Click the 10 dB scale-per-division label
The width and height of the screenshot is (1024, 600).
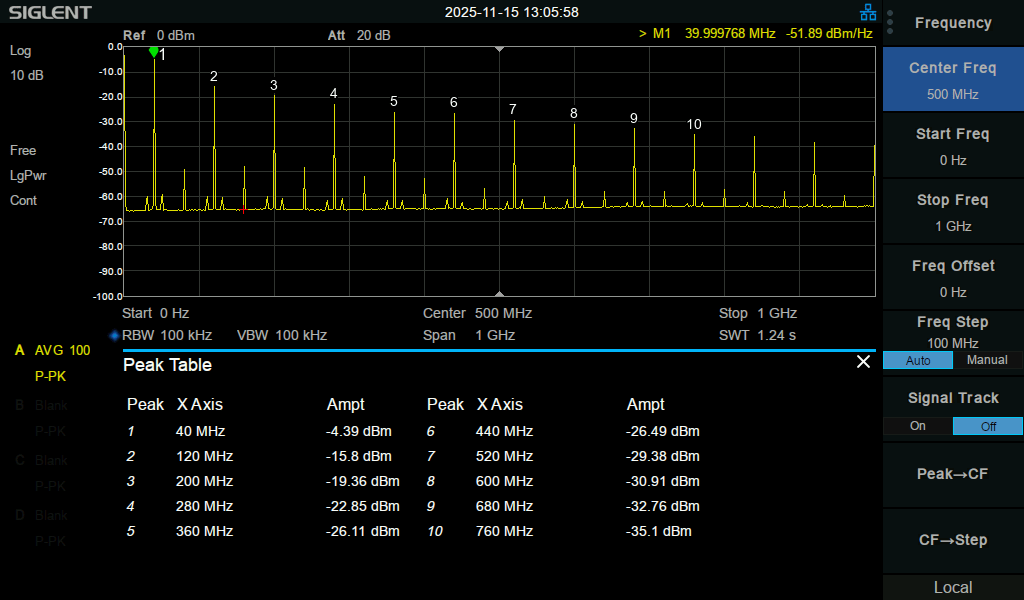click(27, 76)
